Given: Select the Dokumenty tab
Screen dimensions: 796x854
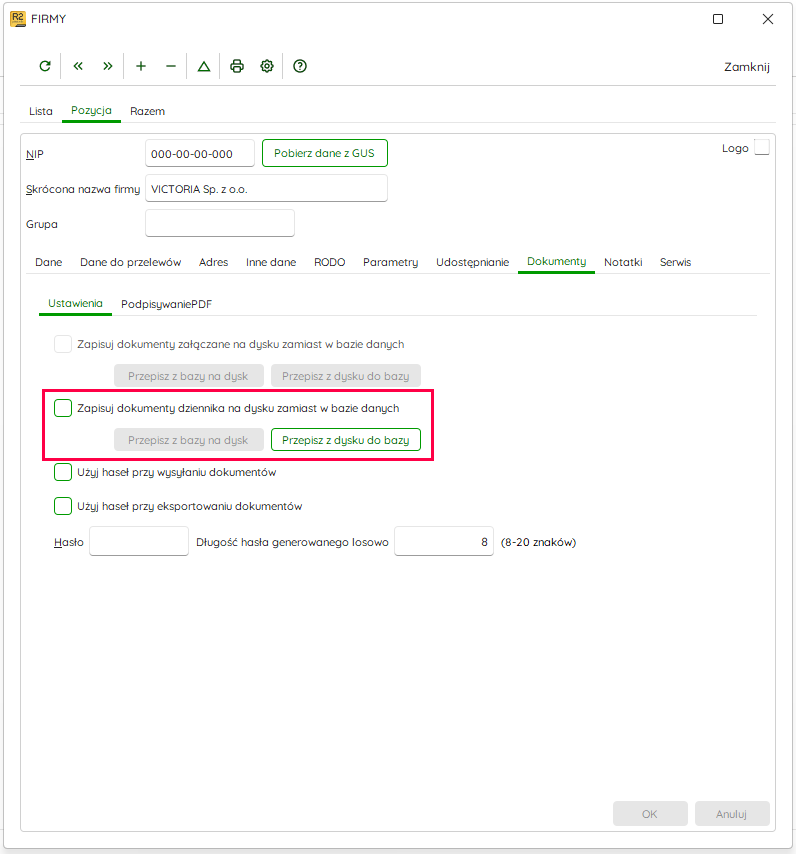Looking at the screenshot, I should tap(556, 261).
